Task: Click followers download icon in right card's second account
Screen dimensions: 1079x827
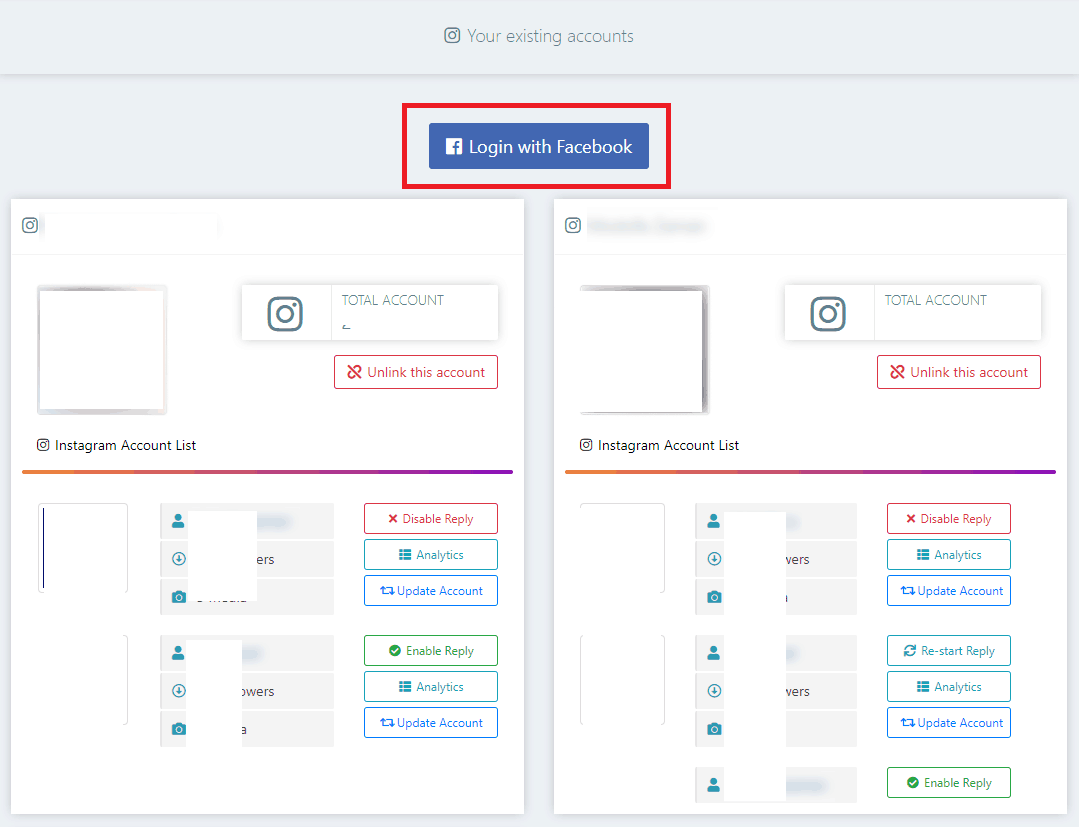Action: point(714,691)
